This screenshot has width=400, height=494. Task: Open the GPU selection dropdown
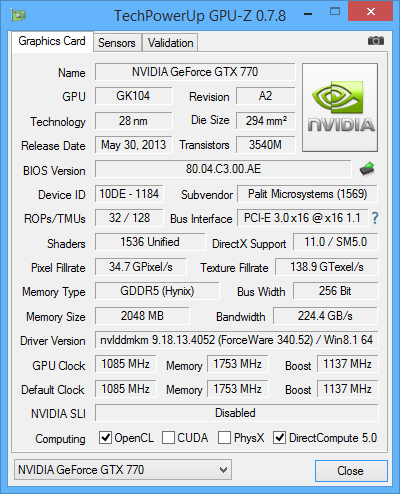pyautogui.click(x=123, y=470)
